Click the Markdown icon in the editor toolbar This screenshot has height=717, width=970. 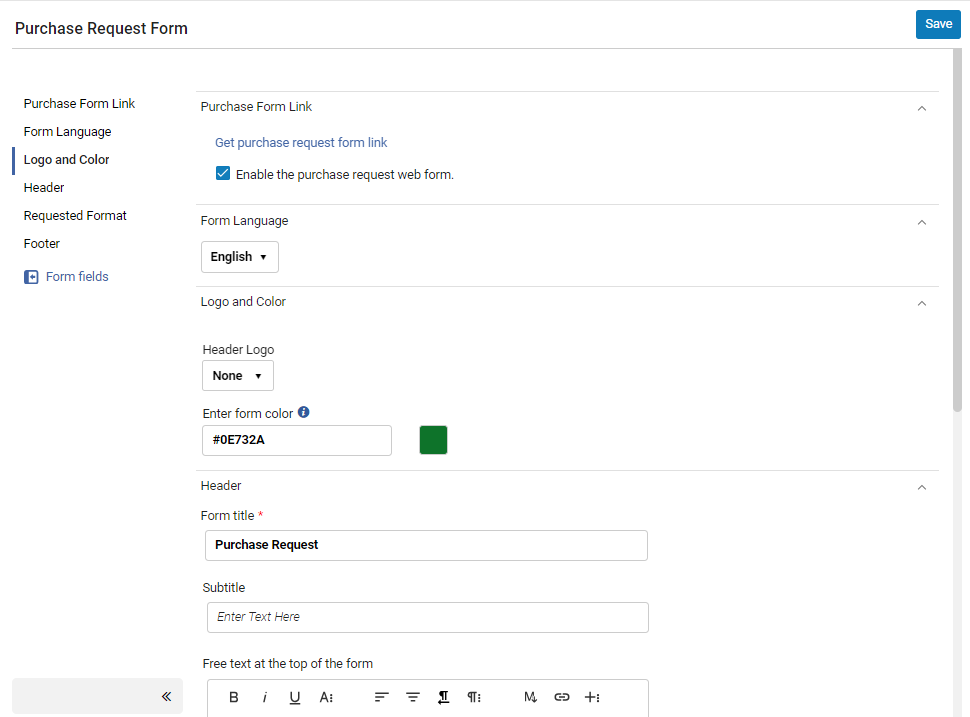(x=531, y=698)
